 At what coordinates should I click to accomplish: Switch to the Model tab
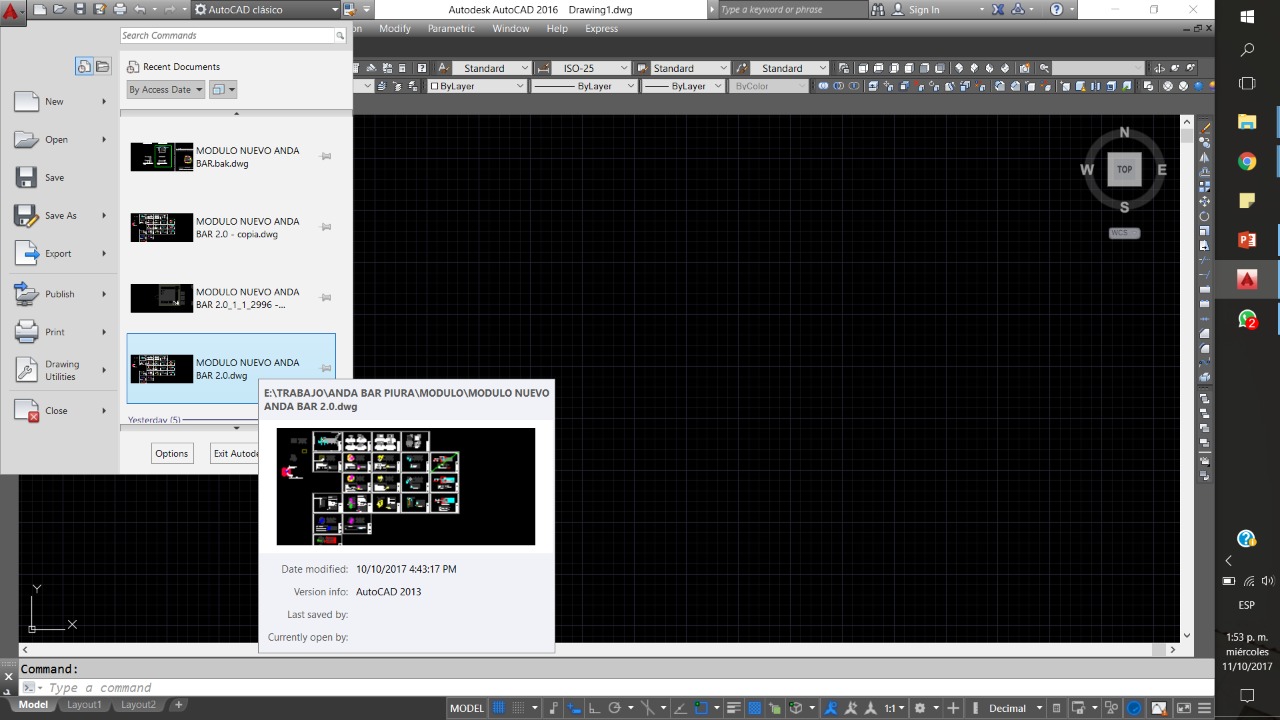pyautogui.click(x=33, y=705)
